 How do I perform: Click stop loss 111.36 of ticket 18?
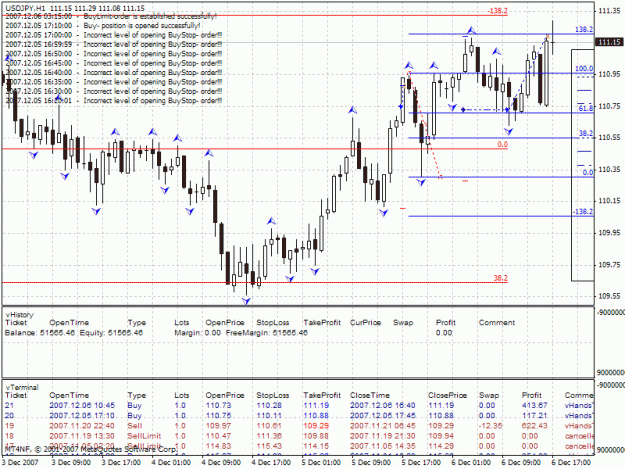[269, 436]
